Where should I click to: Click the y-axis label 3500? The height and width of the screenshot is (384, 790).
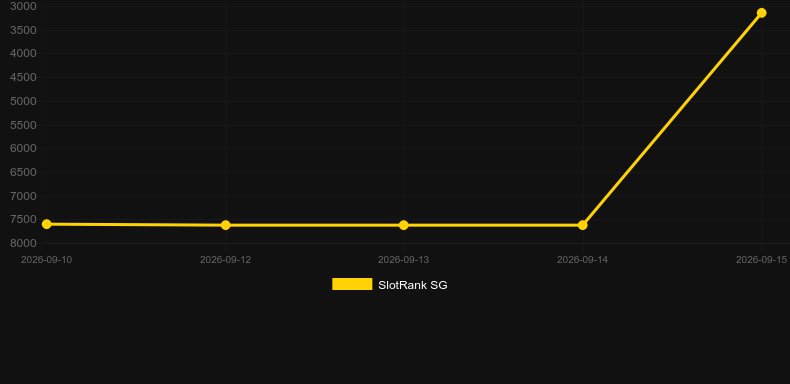click(x=23, y=30)
